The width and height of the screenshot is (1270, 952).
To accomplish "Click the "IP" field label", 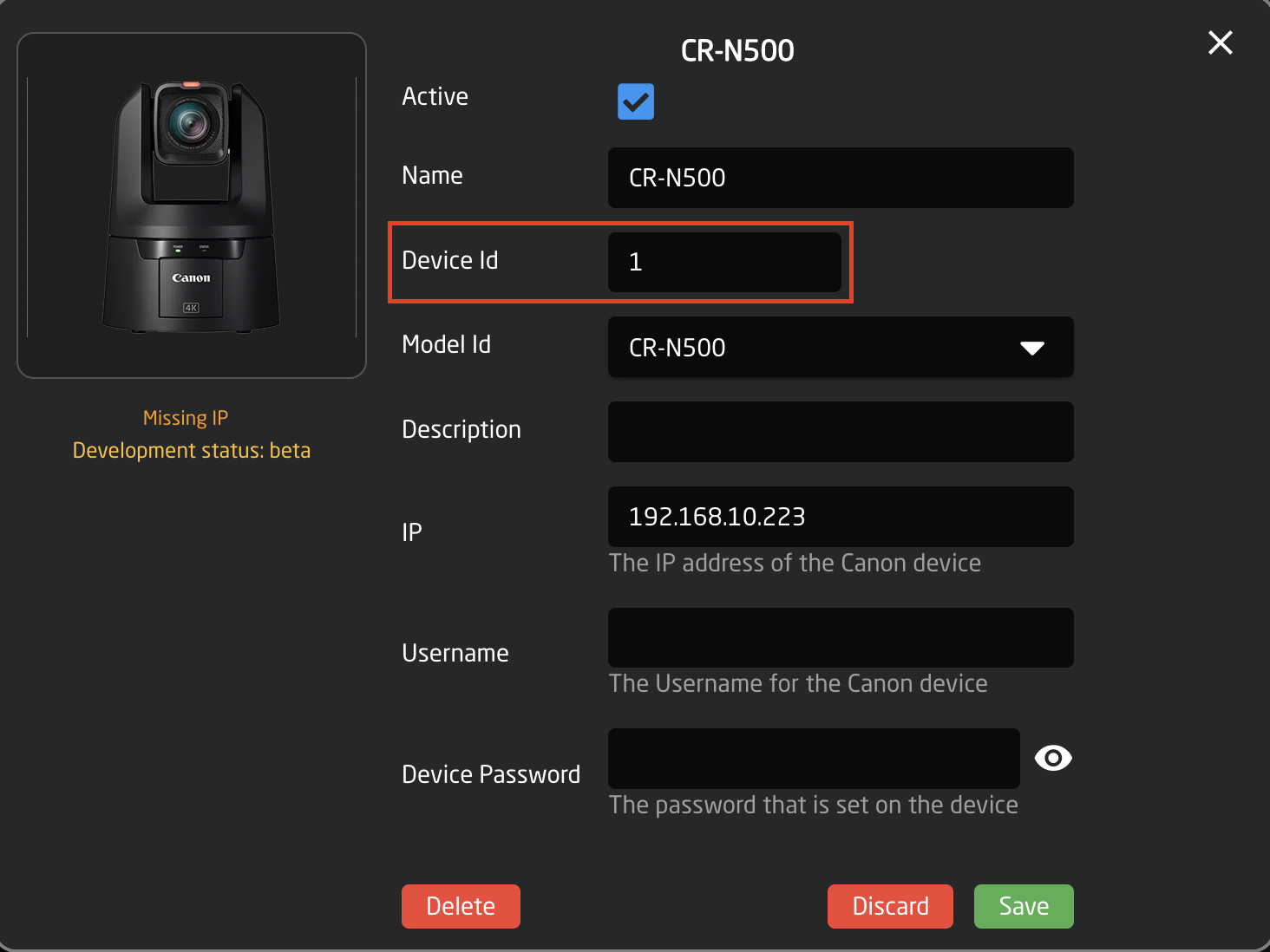I will tap(412, 532).
